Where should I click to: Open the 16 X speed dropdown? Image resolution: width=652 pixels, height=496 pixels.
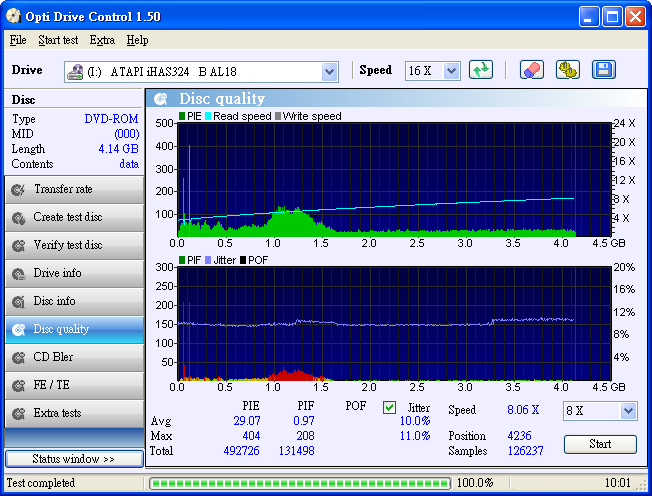pos(451,71)
